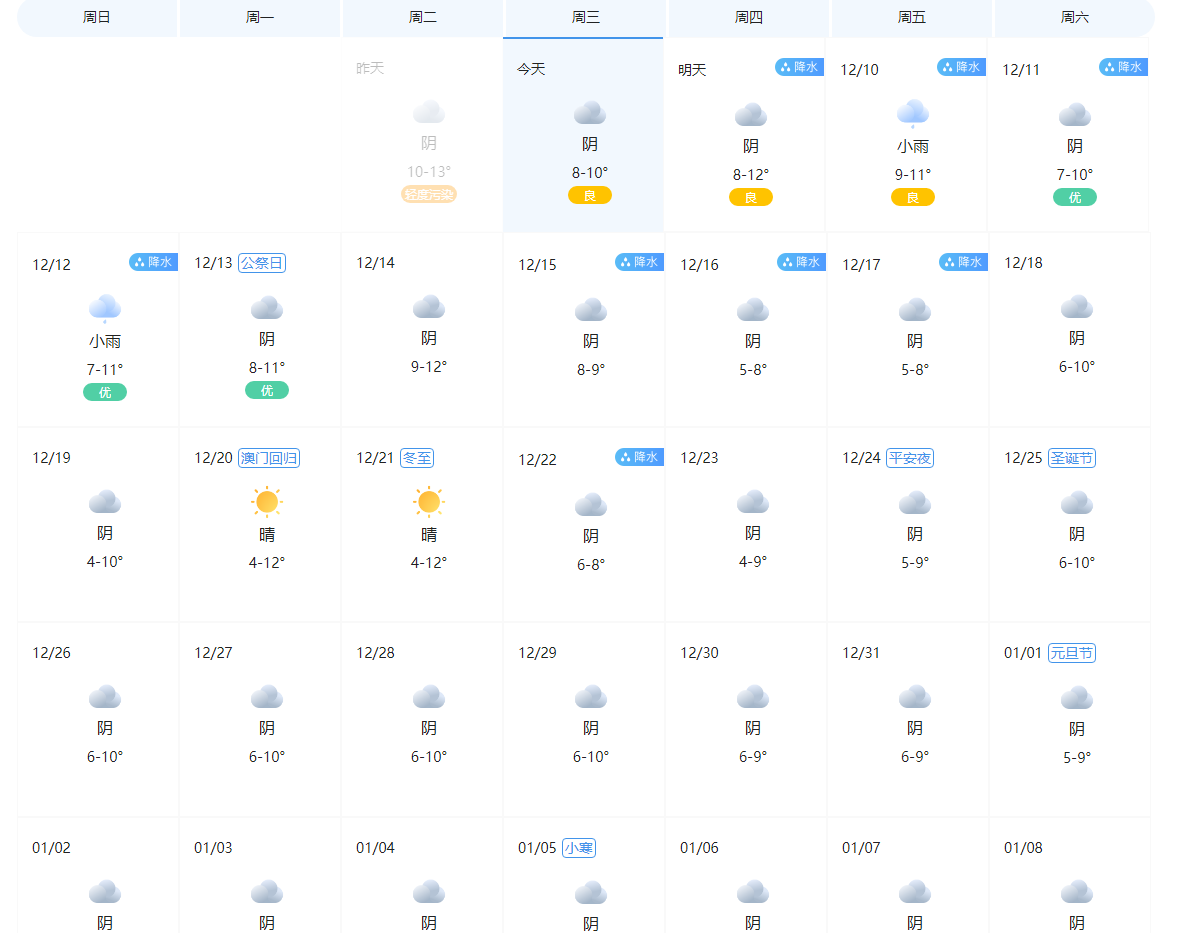This screenshot has height=933, width=1182.
Task: Click the cloud icon on New Year 01/01
Action: (x=1076, y=696)
